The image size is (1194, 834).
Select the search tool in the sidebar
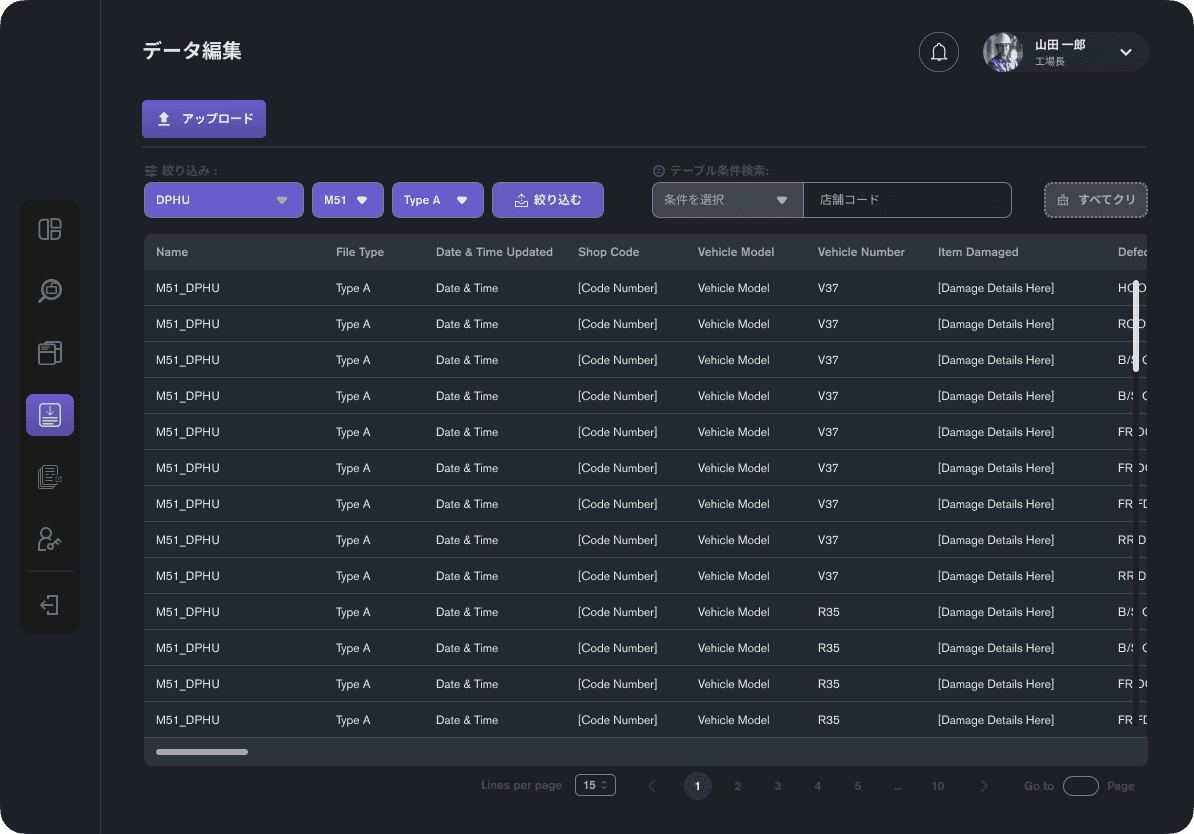pyautogui.click(x=49, y=291)
